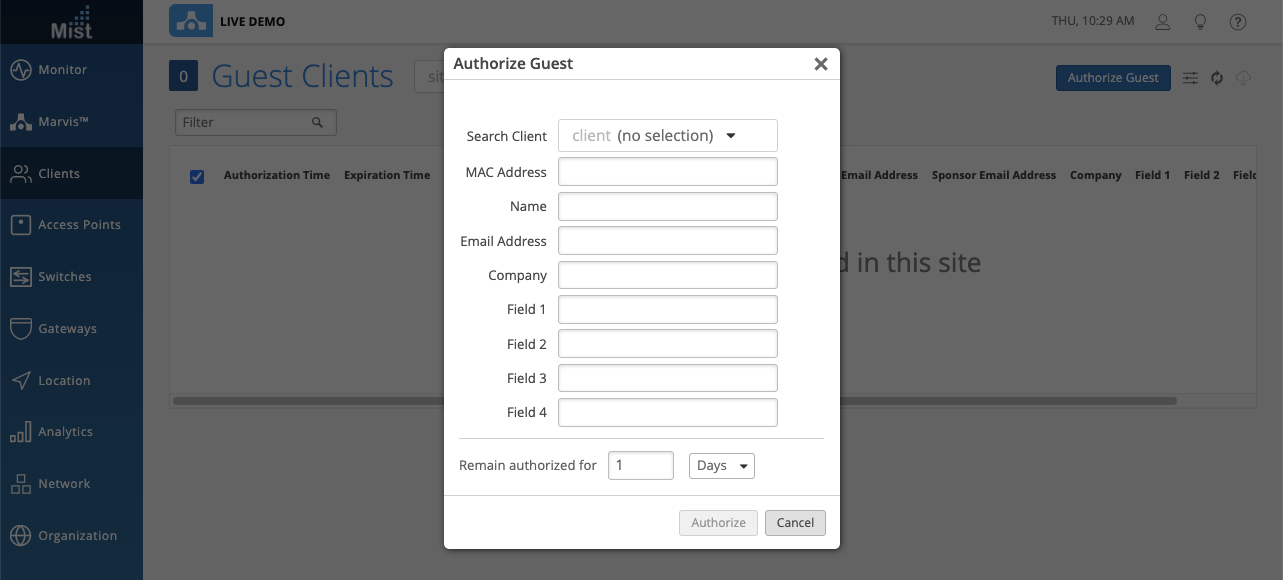Click the magnifier icon in Filter box

(317, 122)
